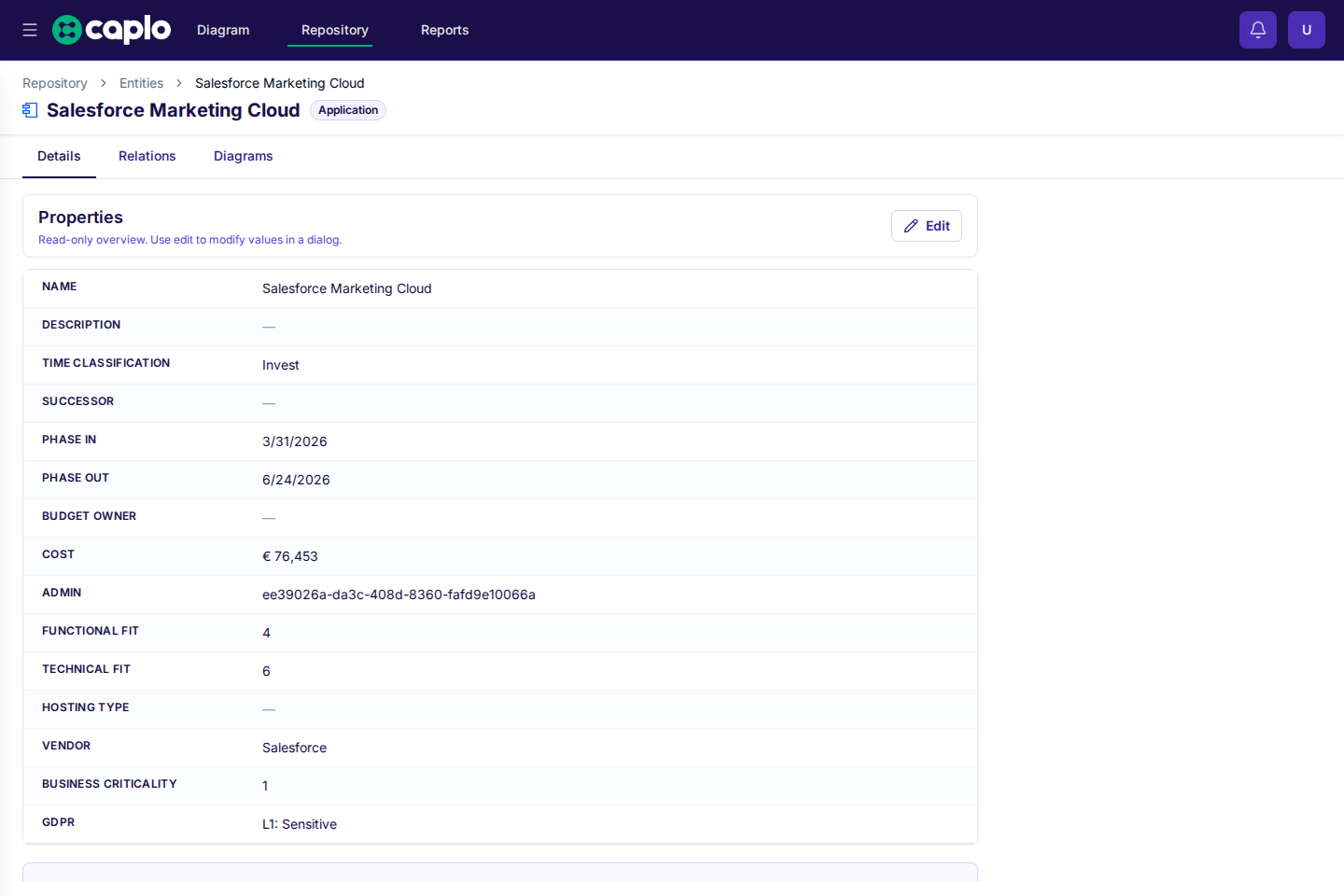Viewport: 1344px width, 896px height.
Task: Select the technical fit value 6
Action: coord(267,671)
